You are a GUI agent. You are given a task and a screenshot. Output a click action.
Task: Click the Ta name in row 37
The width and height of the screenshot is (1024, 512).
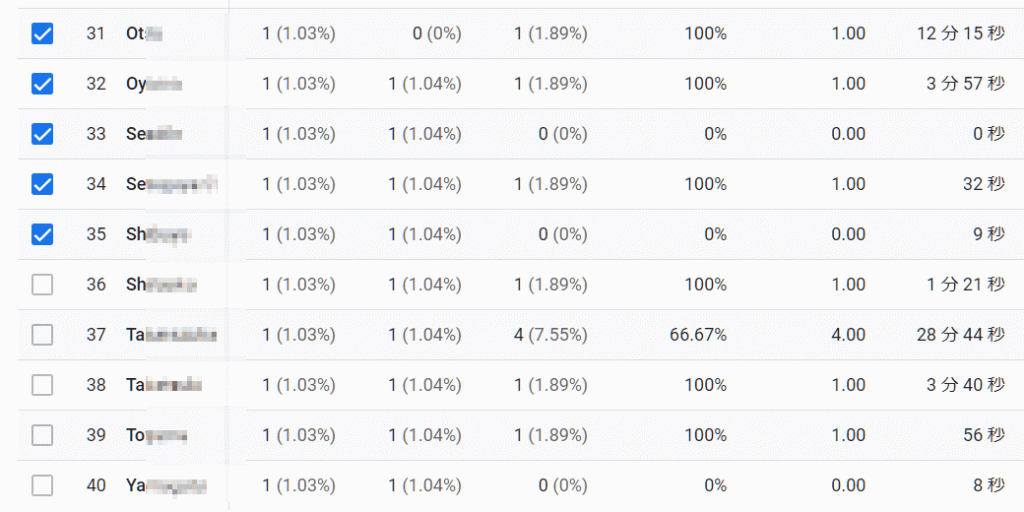(171, 335)
